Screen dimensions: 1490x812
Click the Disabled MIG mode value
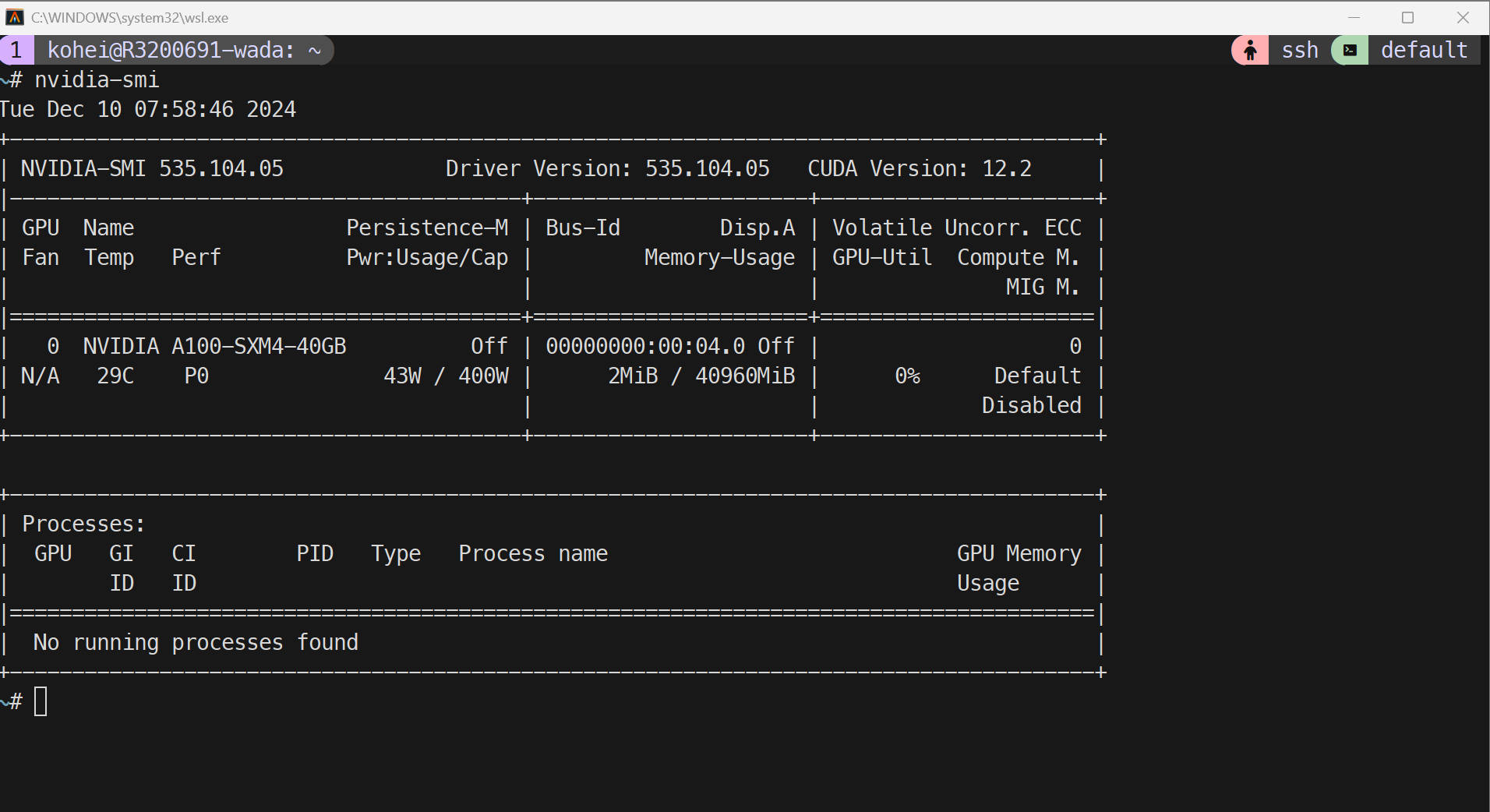tap(1031, 405)
